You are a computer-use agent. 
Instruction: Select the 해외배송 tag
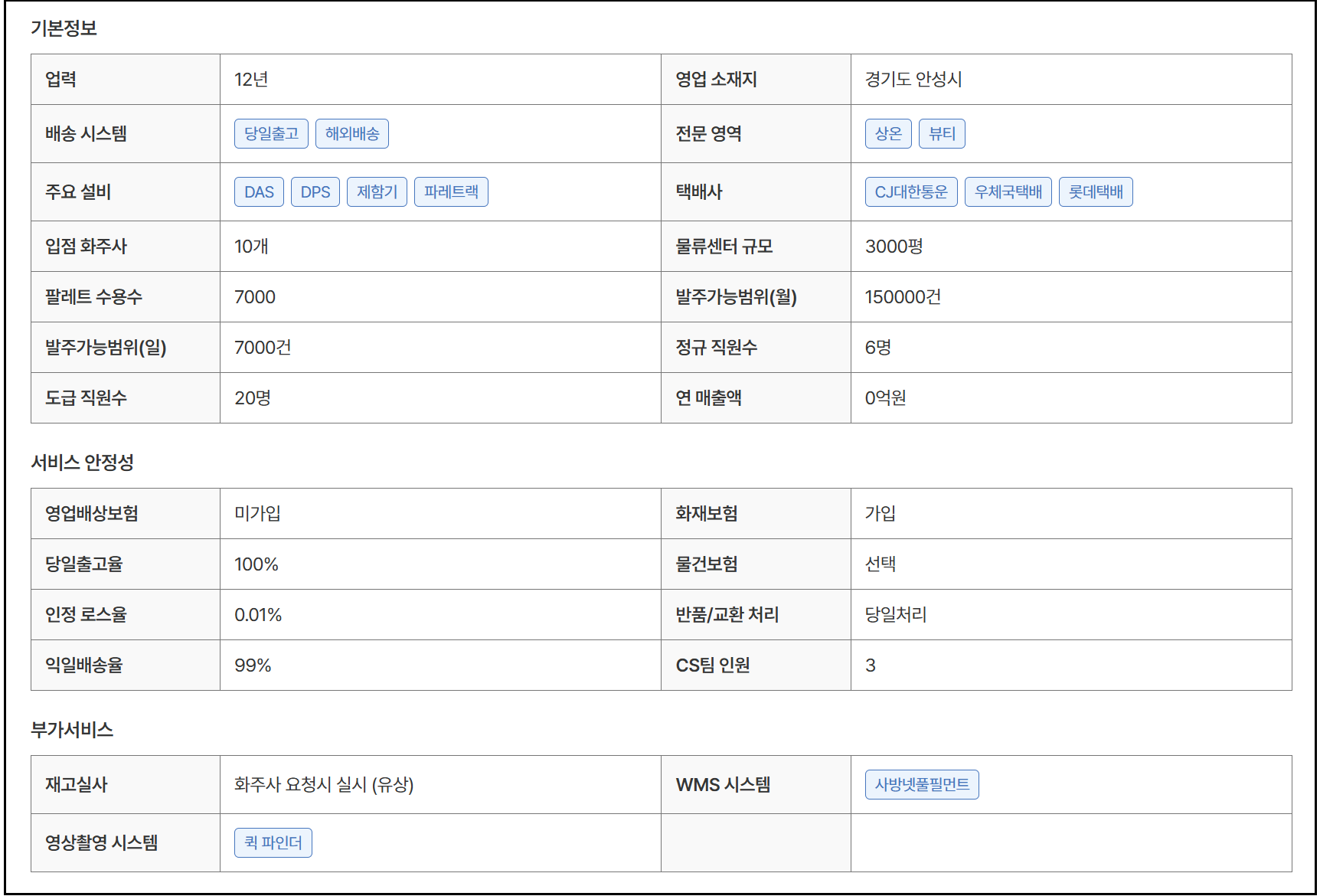[352, 133]
